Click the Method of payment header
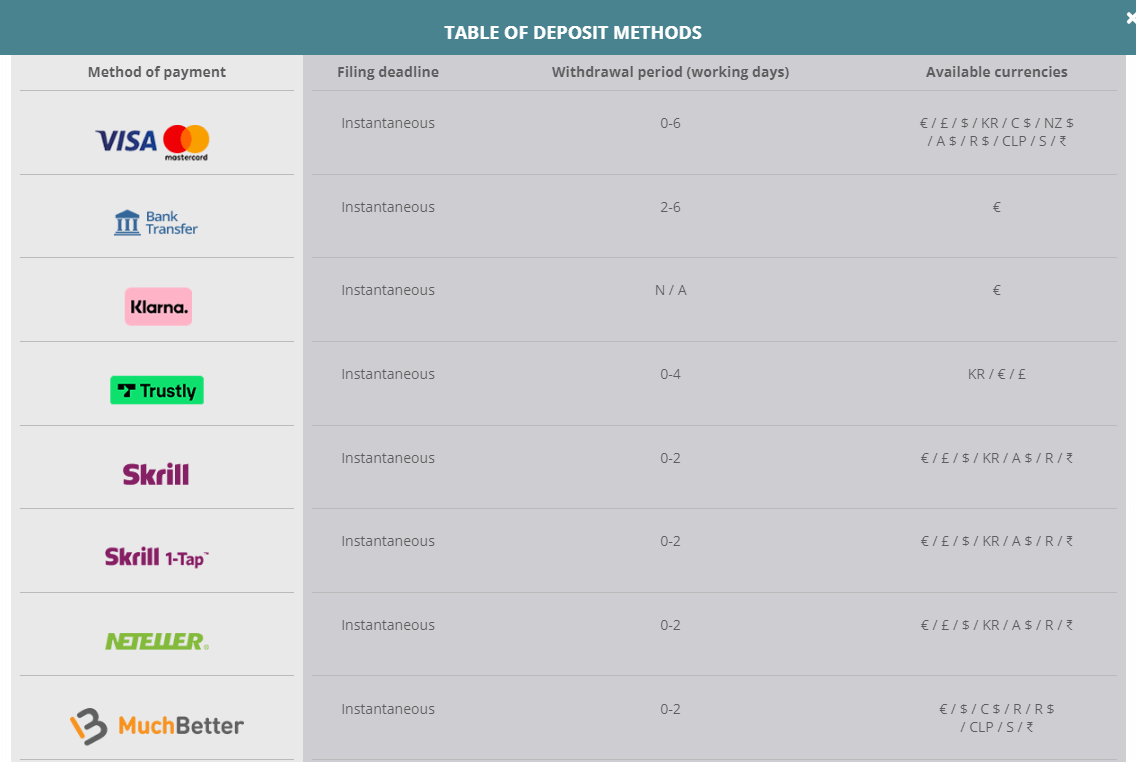Image resolution: width=1136 pixels, height=762 pixels. point(156,72)
